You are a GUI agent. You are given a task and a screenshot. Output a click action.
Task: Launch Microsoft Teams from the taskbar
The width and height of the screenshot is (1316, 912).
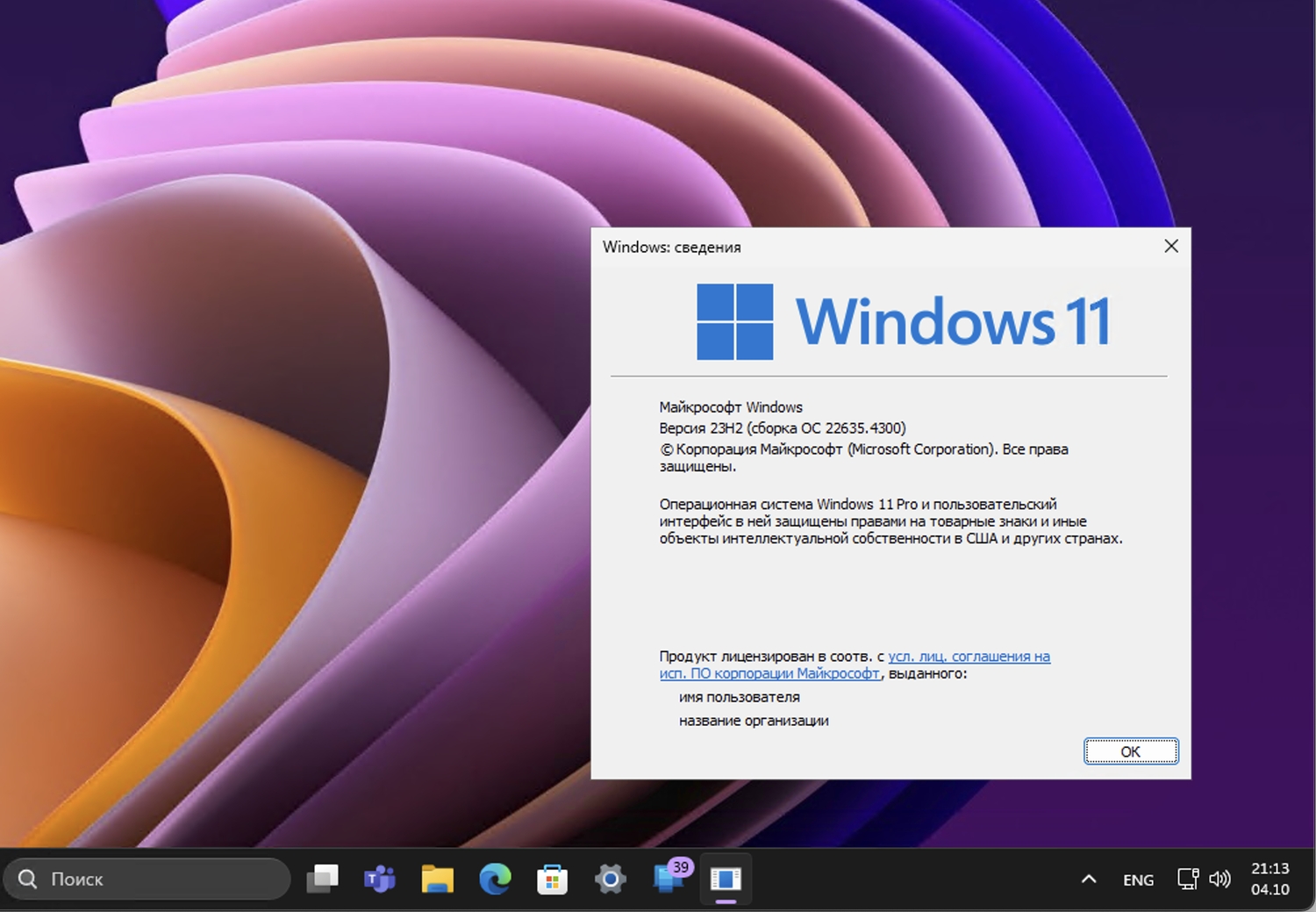coord(380,879)
